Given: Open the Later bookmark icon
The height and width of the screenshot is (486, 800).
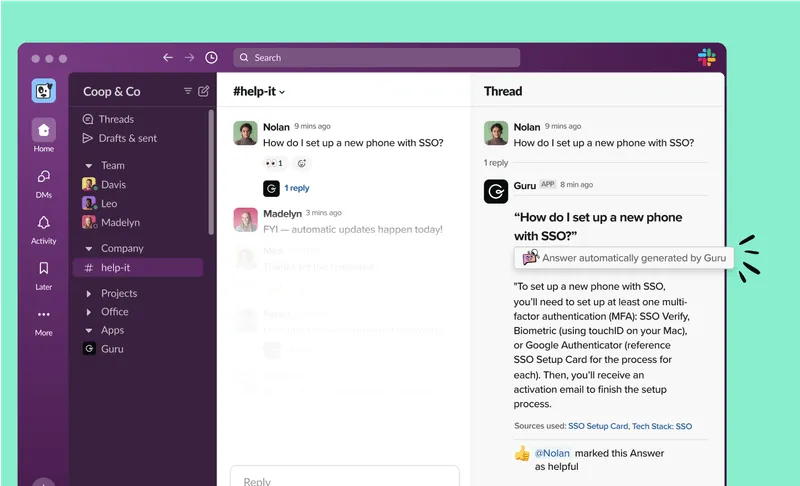Looking at the screenshot, I should (x=43, y=269).
